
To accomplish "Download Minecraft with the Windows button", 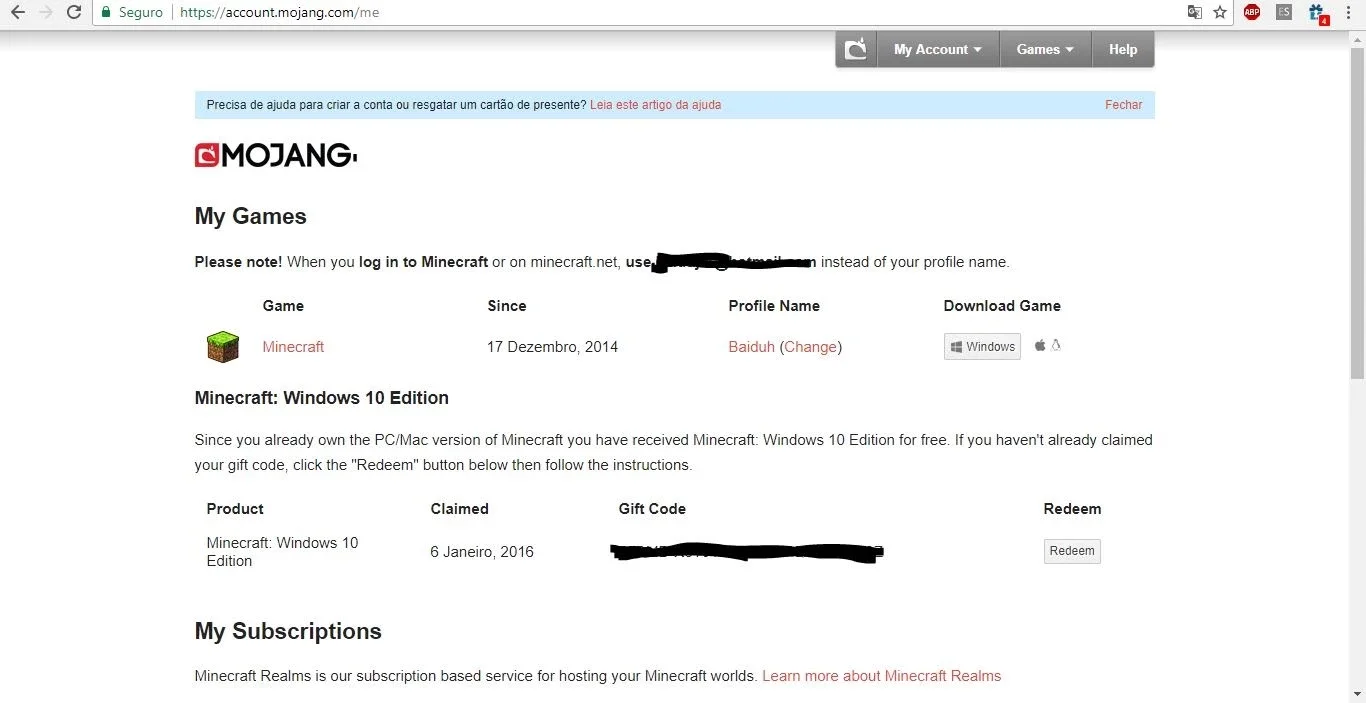I will click(x=982, y=347).
